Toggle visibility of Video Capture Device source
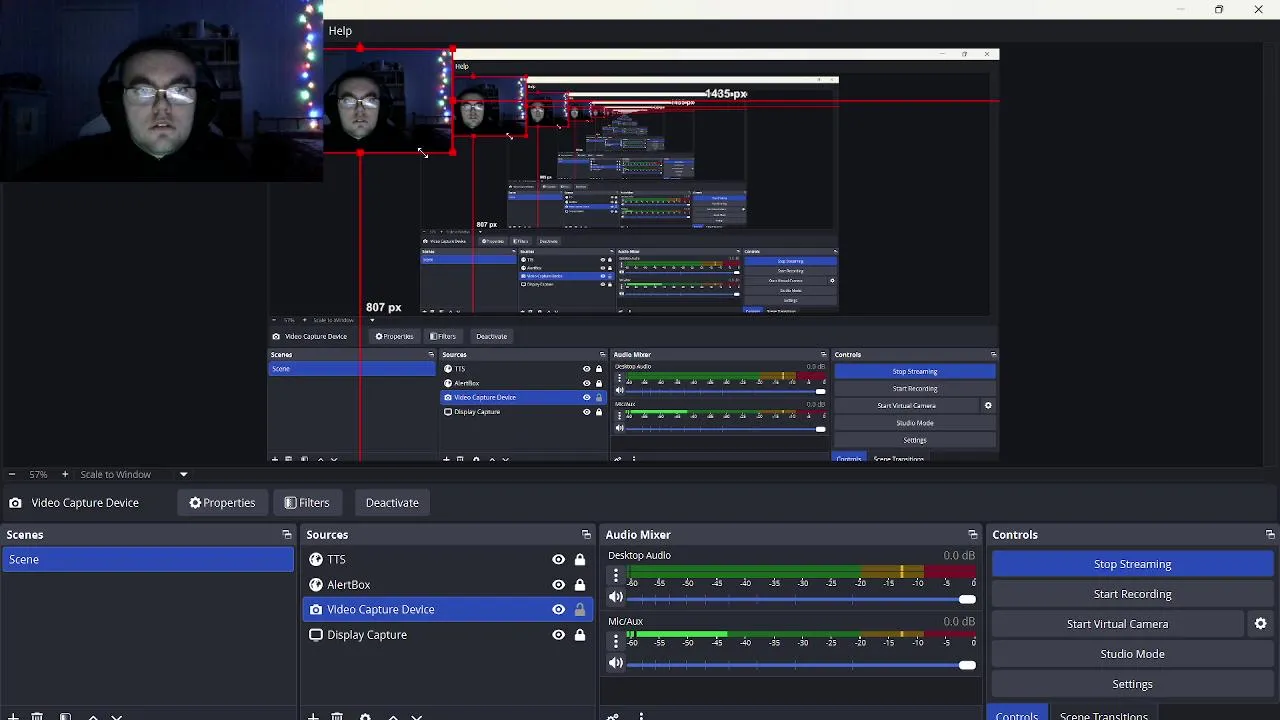The image size is (1280, 720). click(558, 609)
